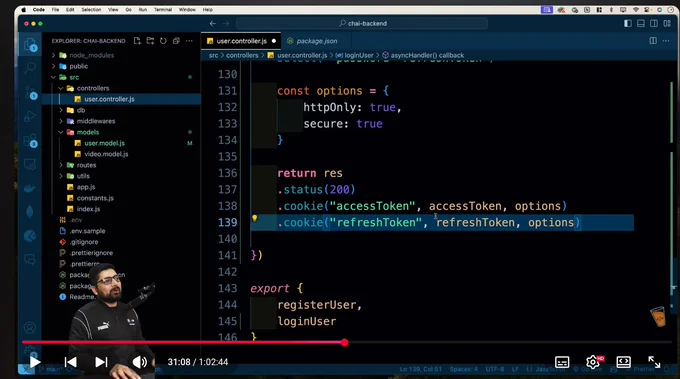Toggle the secondary side bar visibility
680x379 pixels.
coord(654,23)
